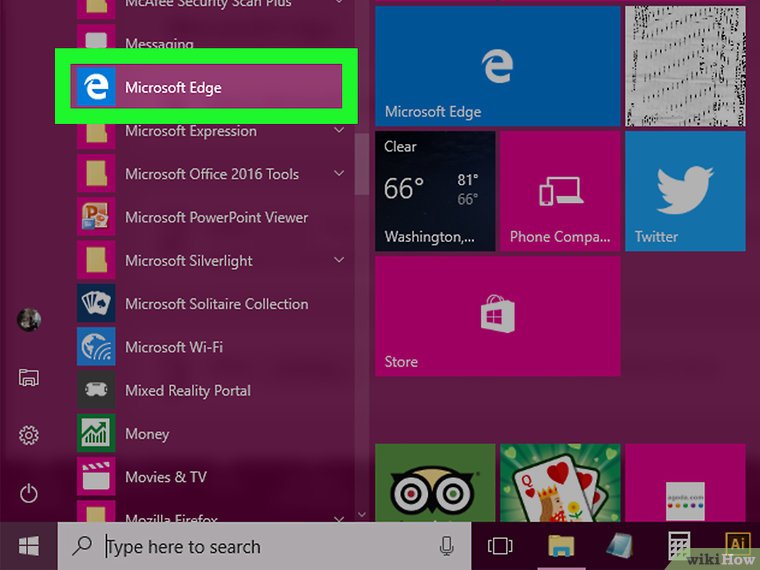Open the TripAdvisor owl tile

click(x=435, y=483)
